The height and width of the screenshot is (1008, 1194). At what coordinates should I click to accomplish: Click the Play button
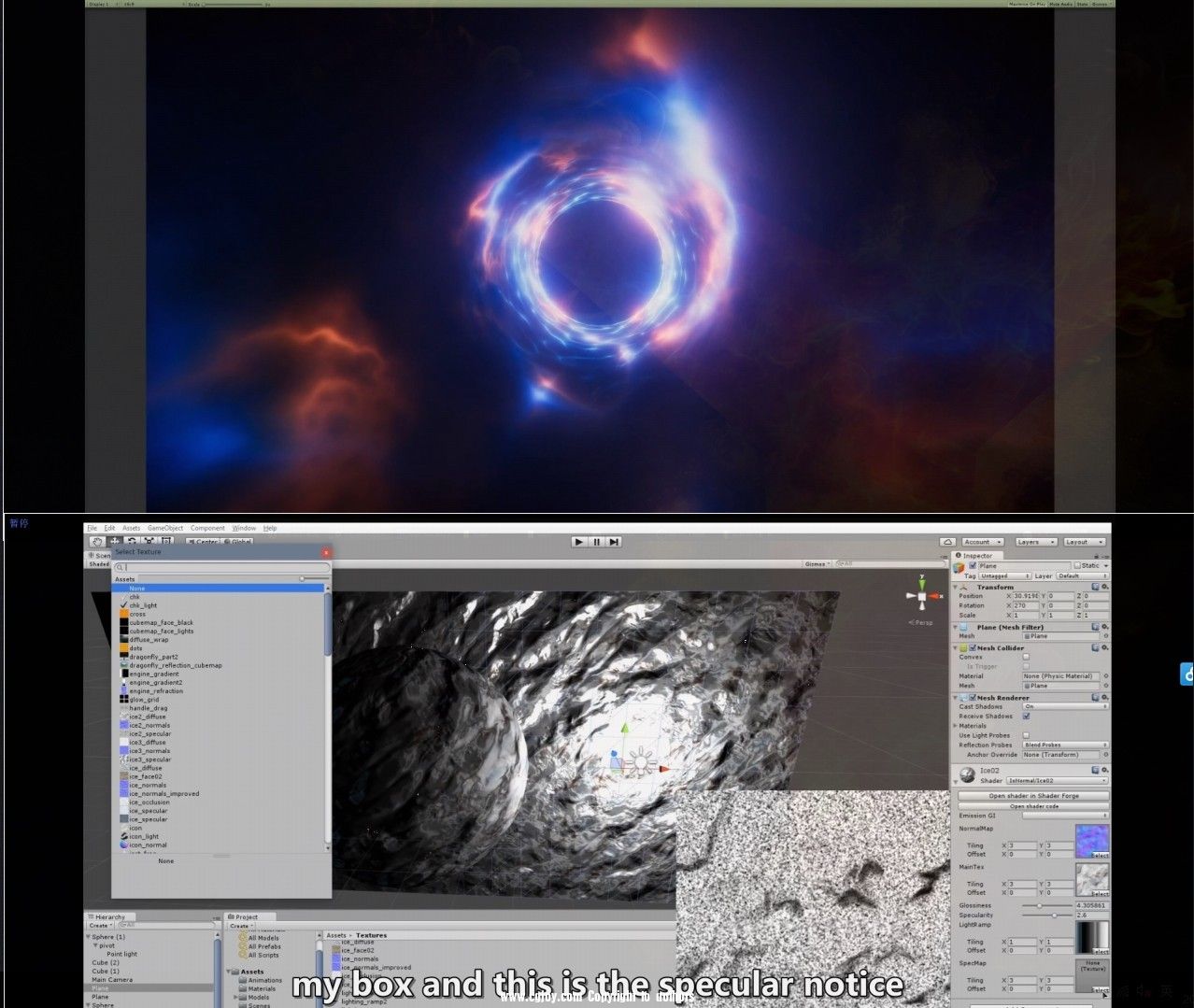point(579,542)
